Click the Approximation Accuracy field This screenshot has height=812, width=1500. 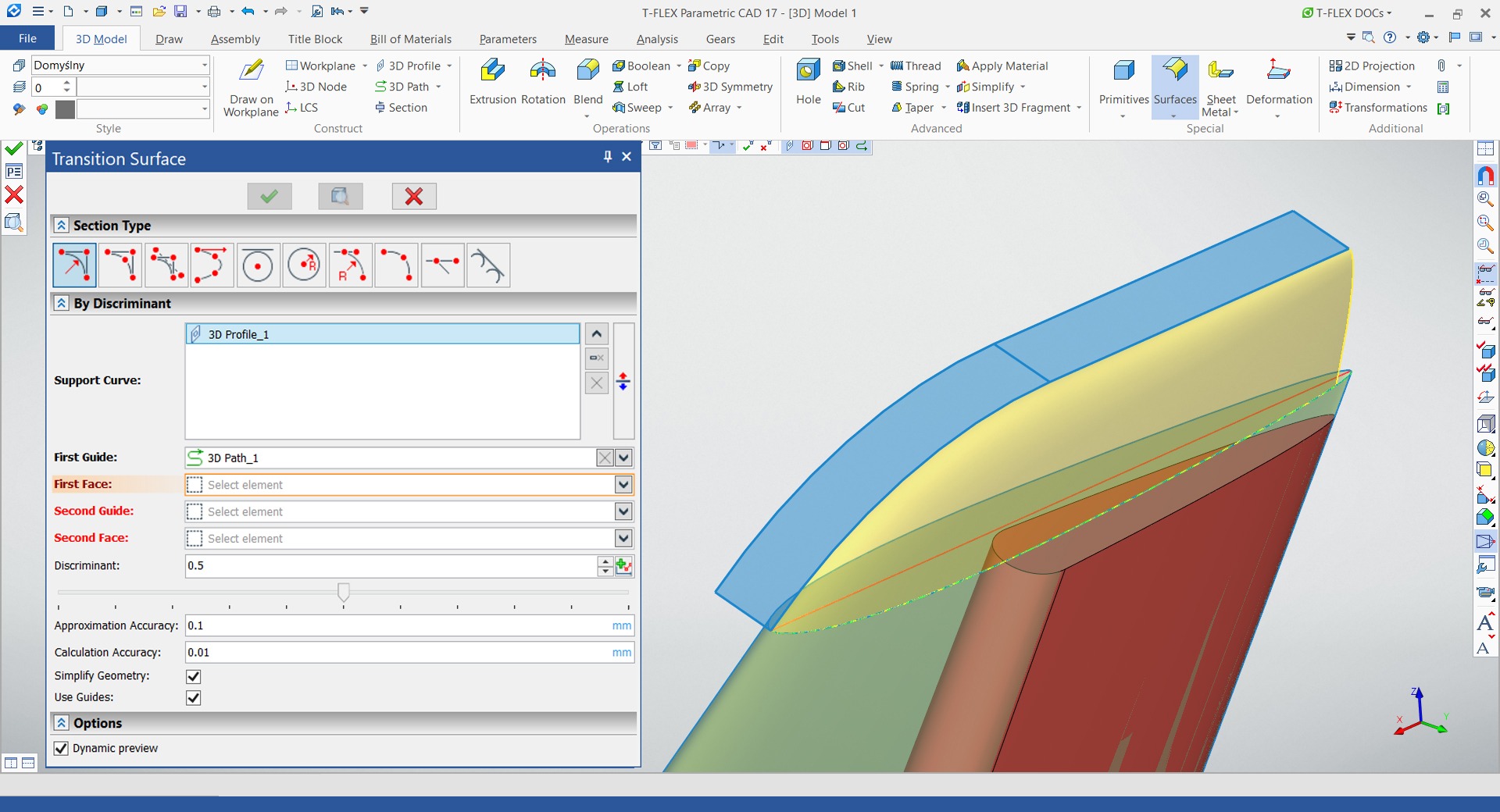[409, 625]
